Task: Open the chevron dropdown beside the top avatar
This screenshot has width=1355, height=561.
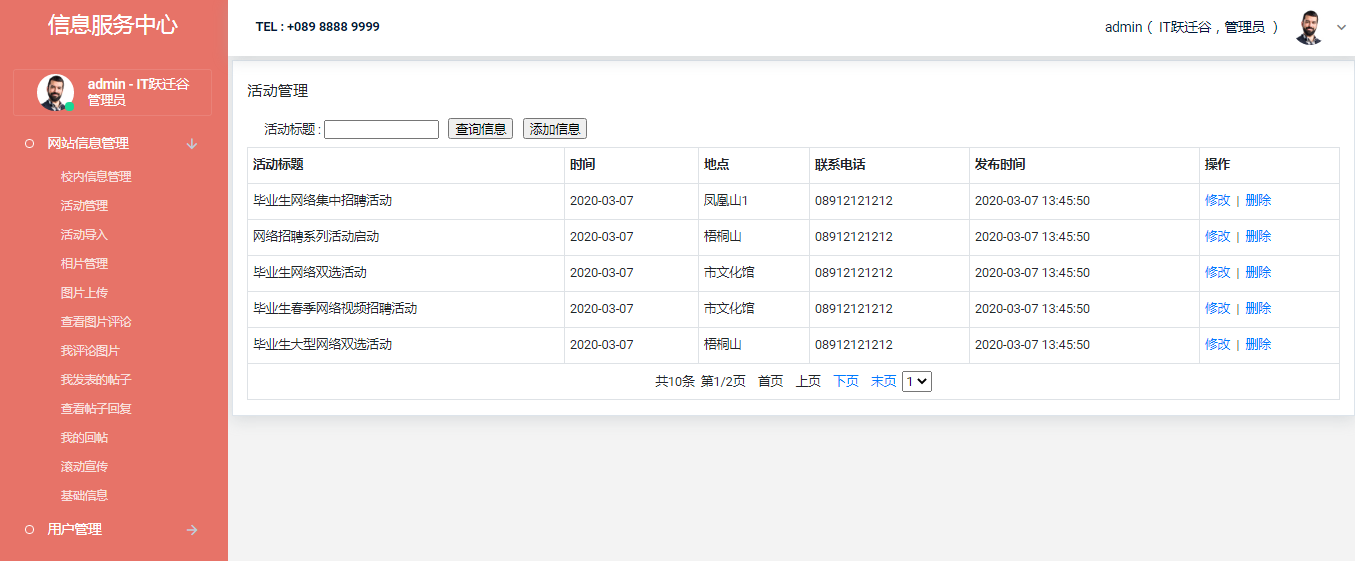Action: click(x=1342, y=28)
